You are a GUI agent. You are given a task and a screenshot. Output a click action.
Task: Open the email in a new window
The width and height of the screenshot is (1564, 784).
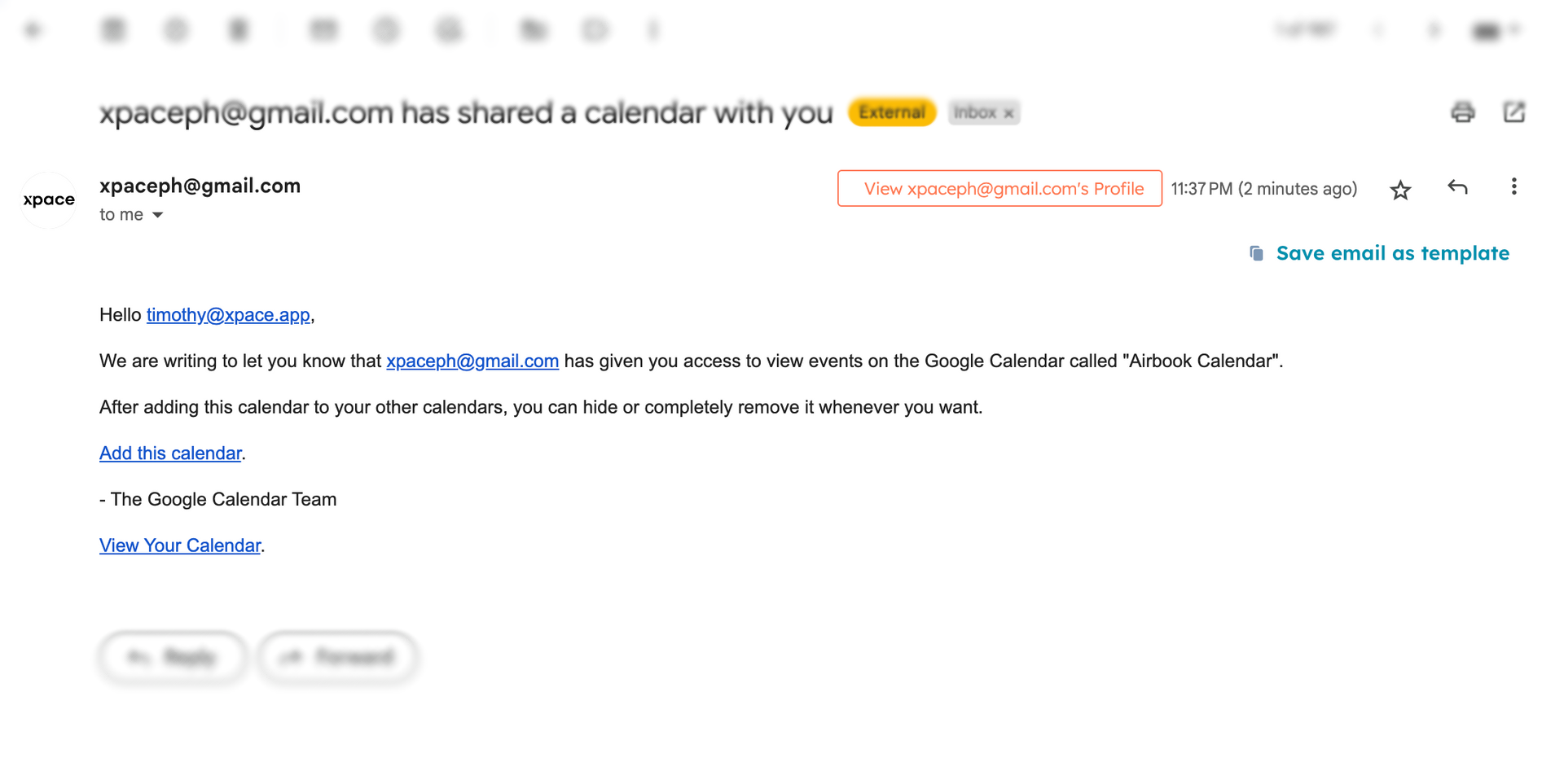click(1513, 112)
